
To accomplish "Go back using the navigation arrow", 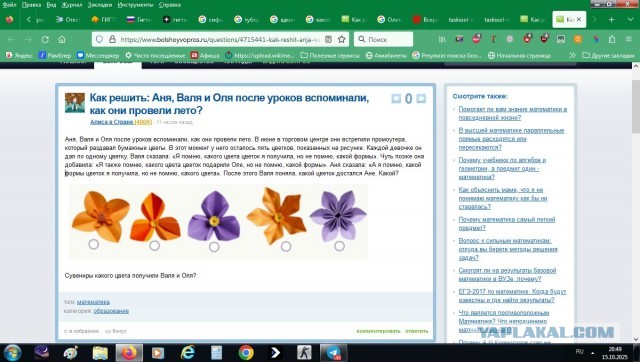I will [x=11, y=40].
